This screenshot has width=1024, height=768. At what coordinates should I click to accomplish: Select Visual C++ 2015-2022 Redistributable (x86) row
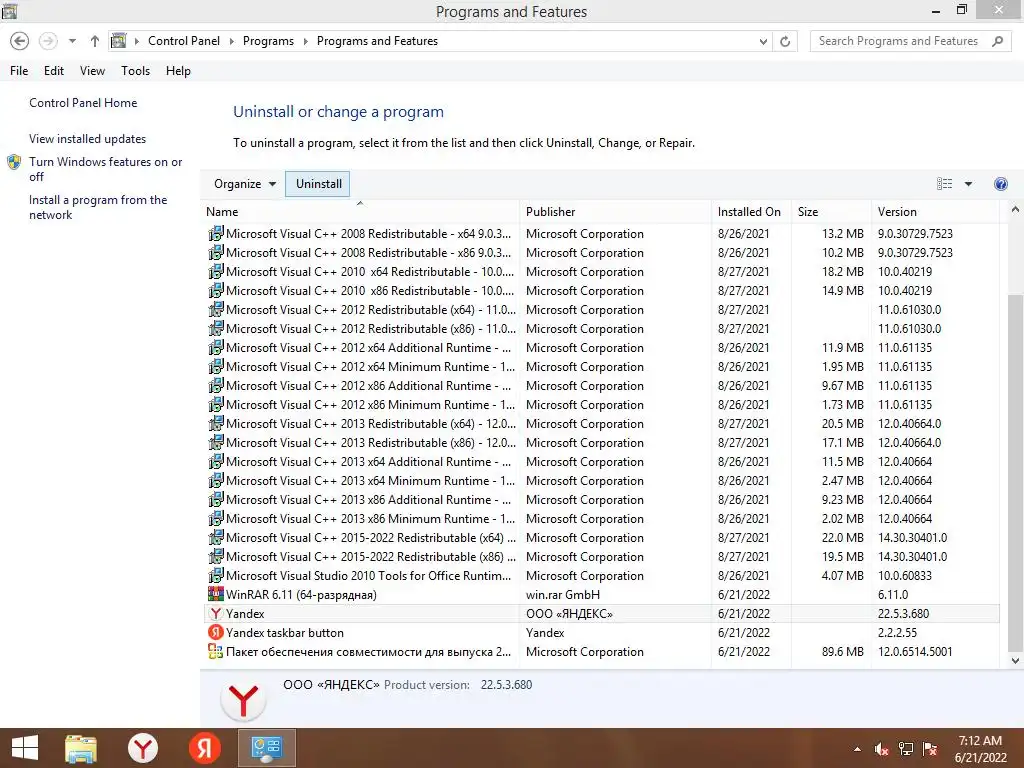(600, 556)
